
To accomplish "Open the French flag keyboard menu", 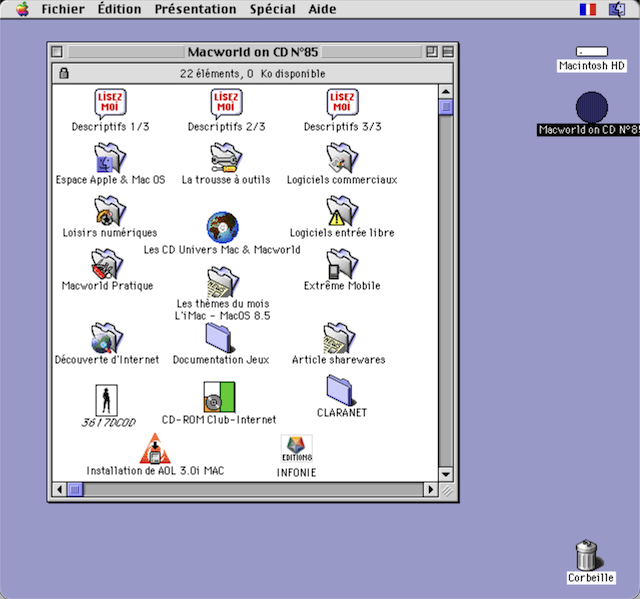I will click(x=588, y=9).
